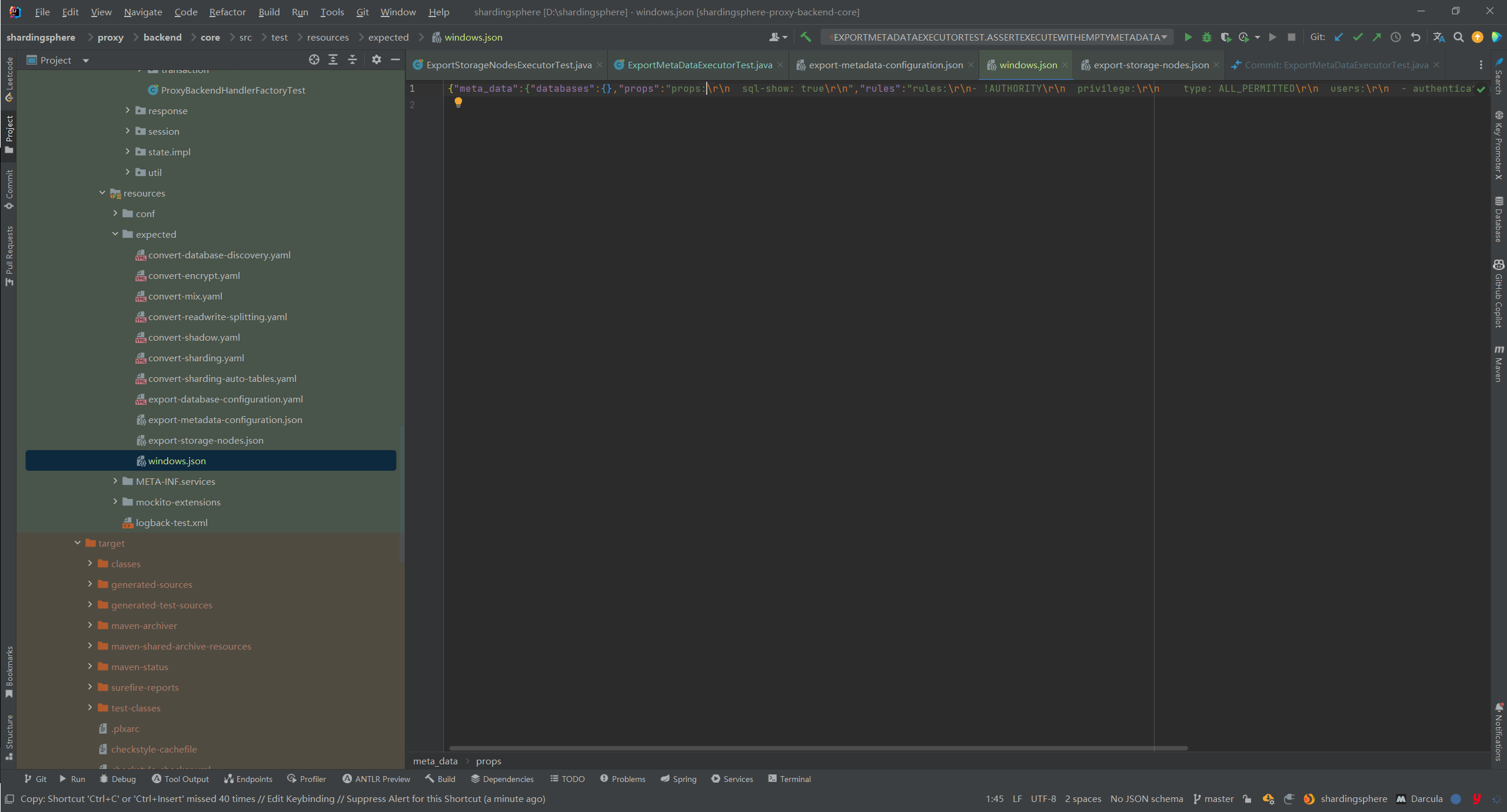Screen dimensions: 1507x812
Task: Toggle the Maven tool window
Action: pyautogui.click(x=1498, y=364)
